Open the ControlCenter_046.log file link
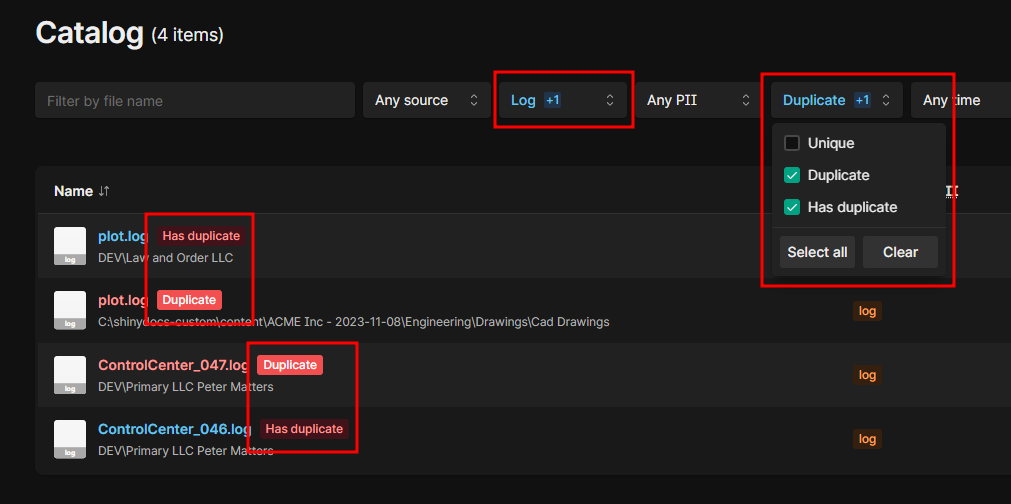 pos(174,429)
